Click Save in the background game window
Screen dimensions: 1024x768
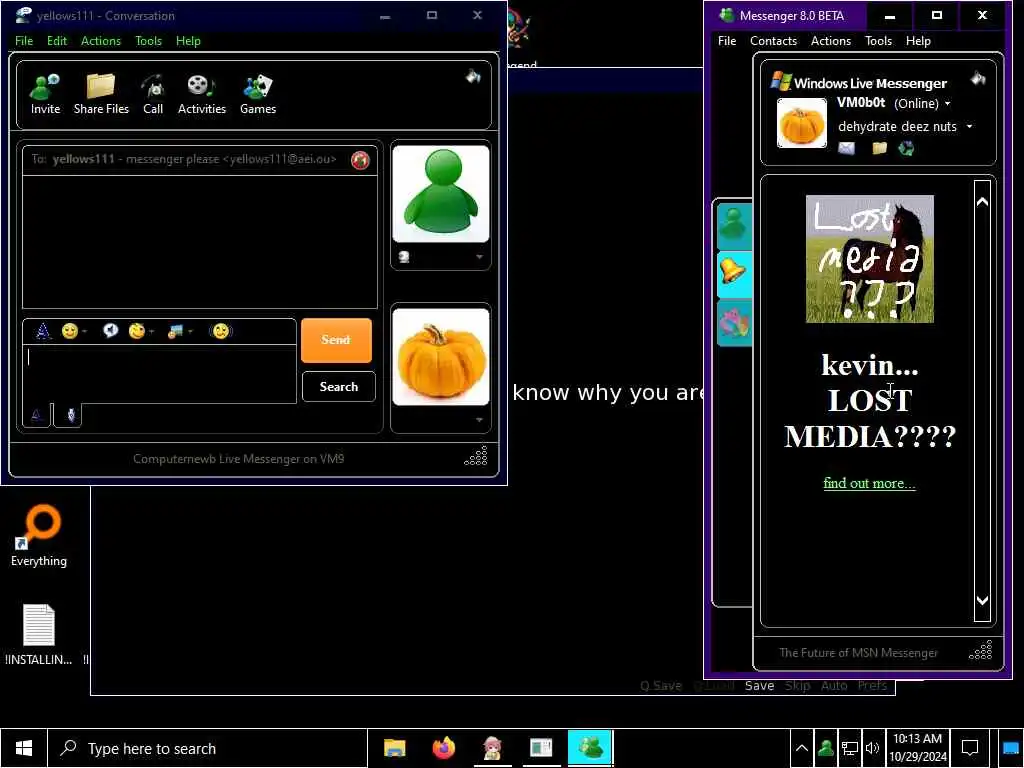760,686
